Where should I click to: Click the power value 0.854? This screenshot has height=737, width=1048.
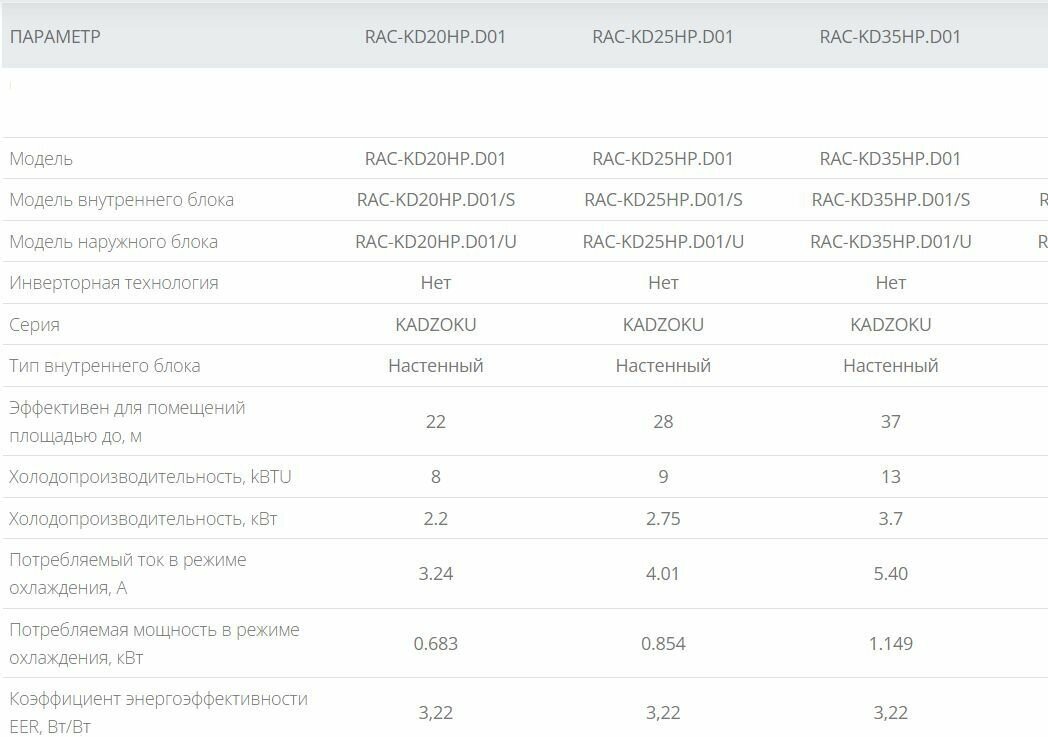[663, 643]
